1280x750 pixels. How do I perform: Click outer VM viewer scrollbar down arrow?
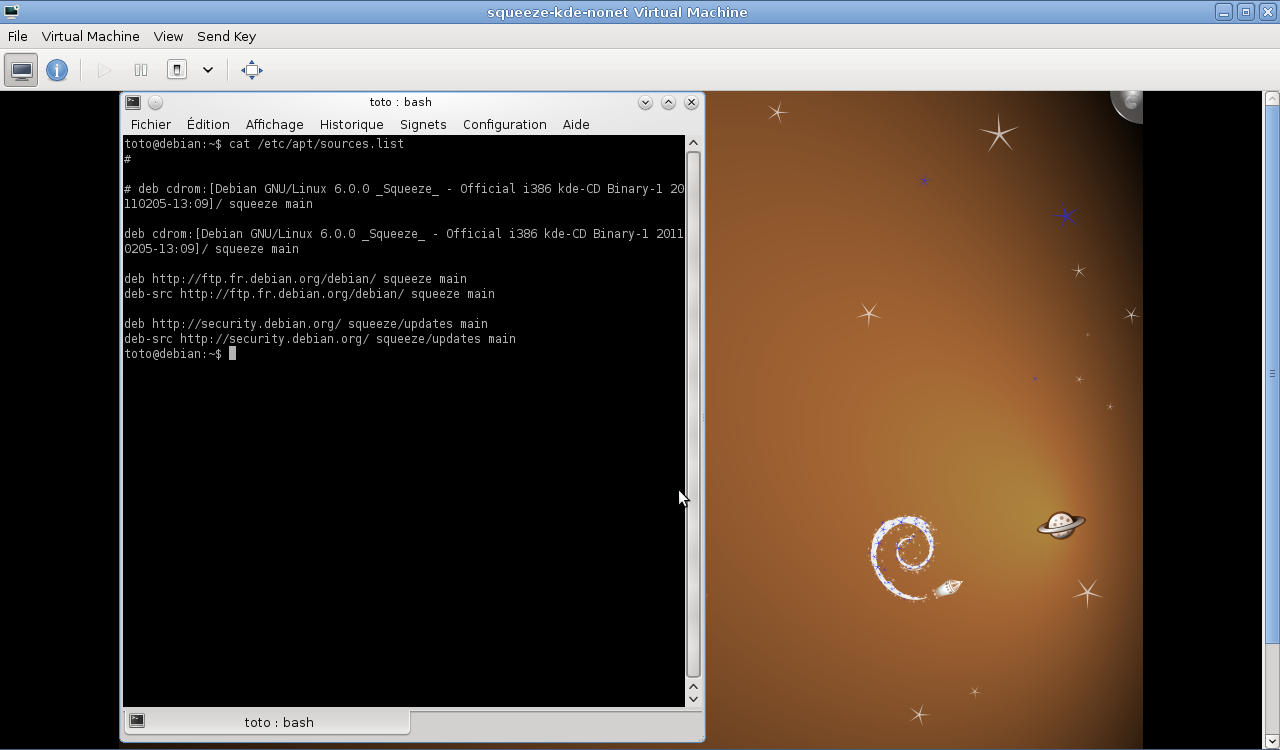[1272, 742]
